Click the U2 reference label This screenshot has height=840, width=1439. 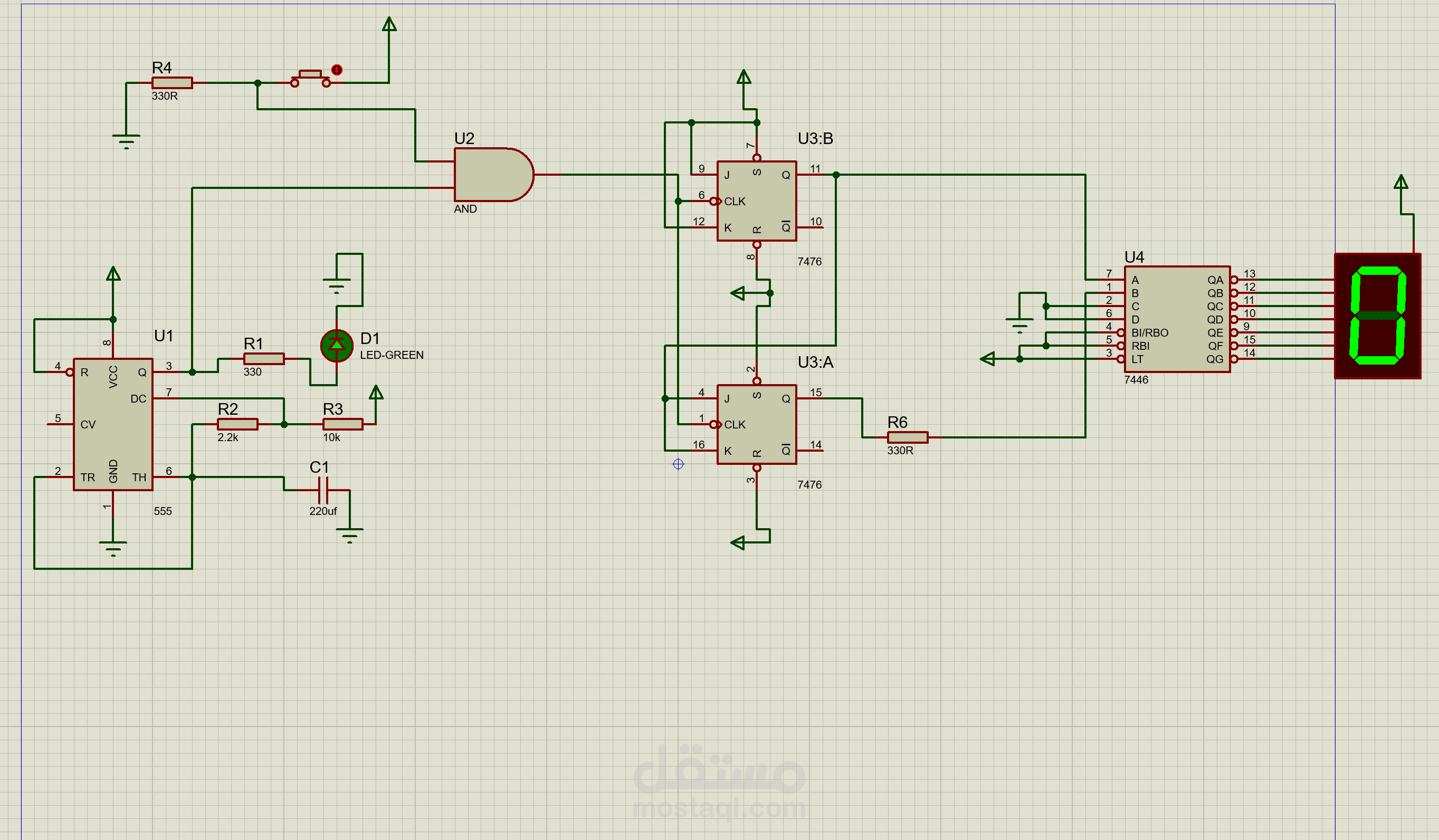click(x=464, y=138)
